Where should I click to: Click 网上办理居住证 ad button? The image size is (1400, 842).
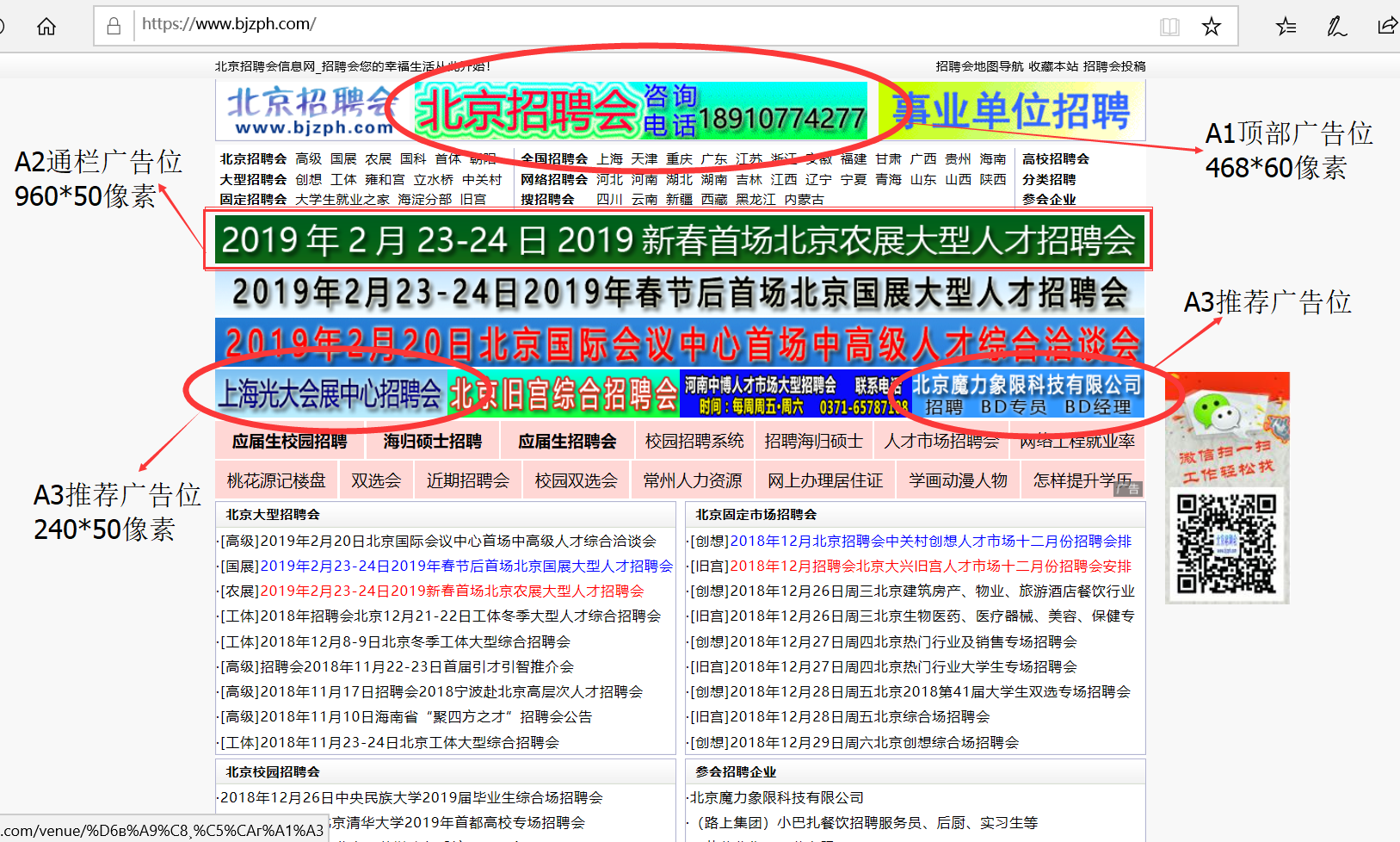pos(825,480)
